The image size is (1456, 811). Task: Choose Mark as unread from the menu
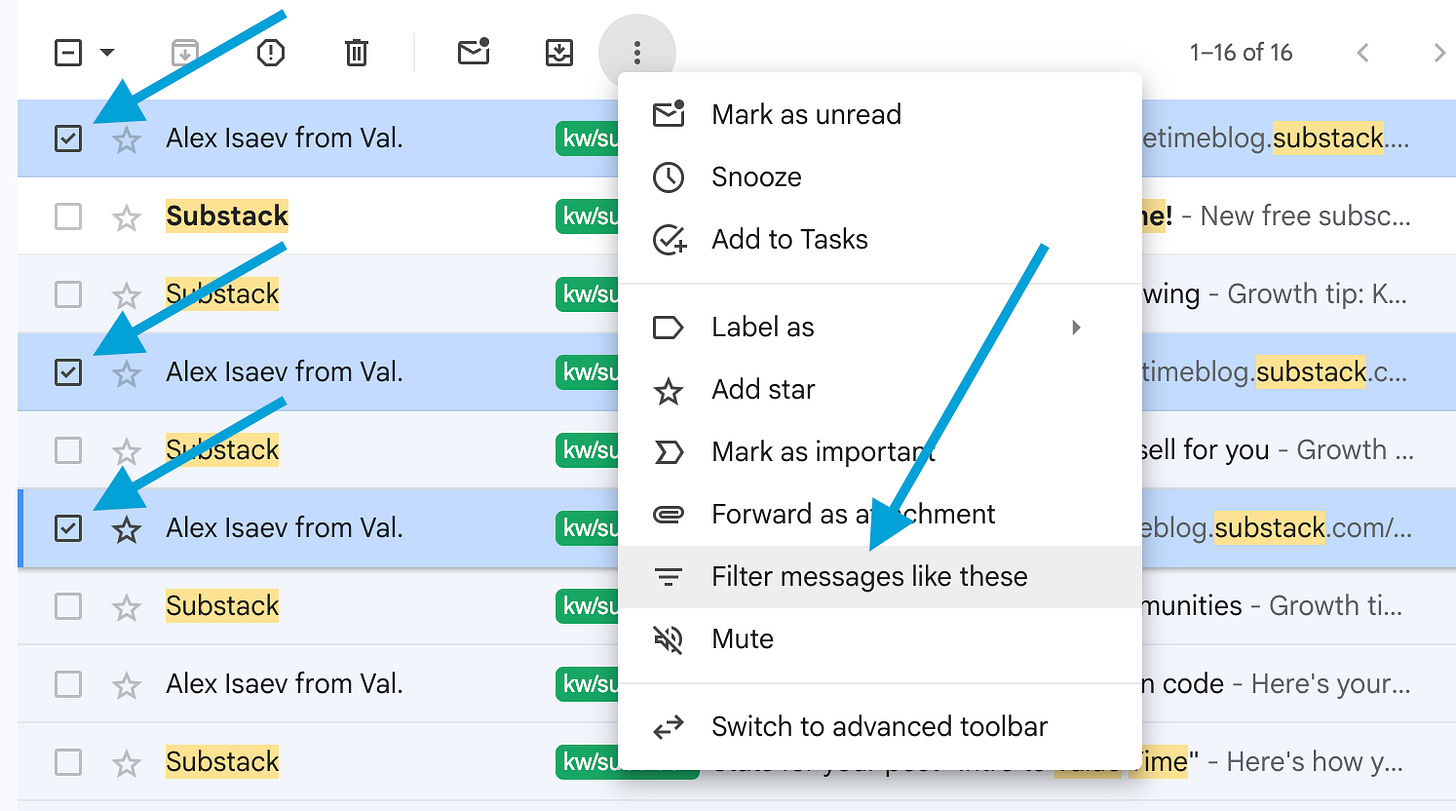tap(880, 114)
